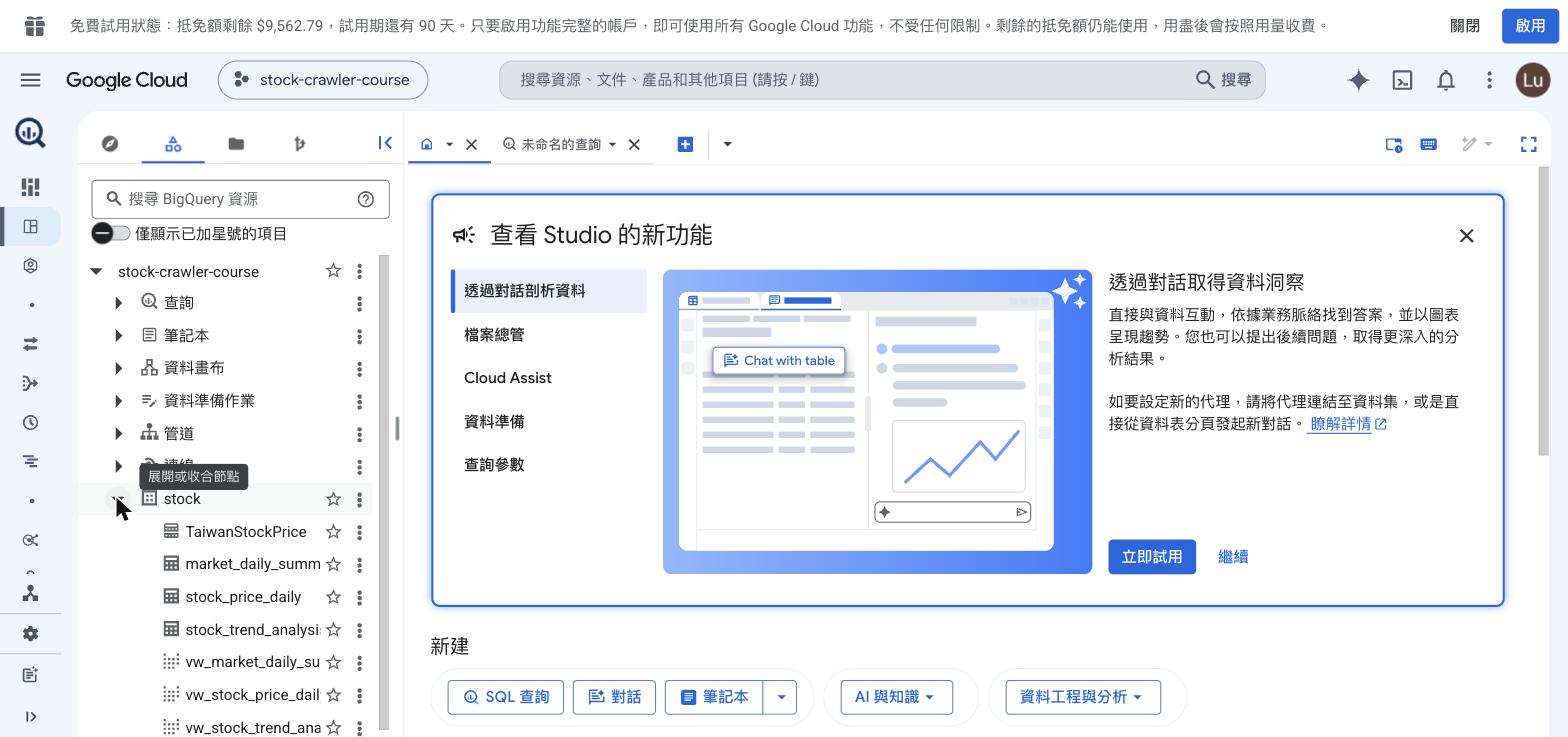This screenshot has width=1568, height=737.
Task: Open Gemini AI sparkle icon in header
Action: 1358,80
